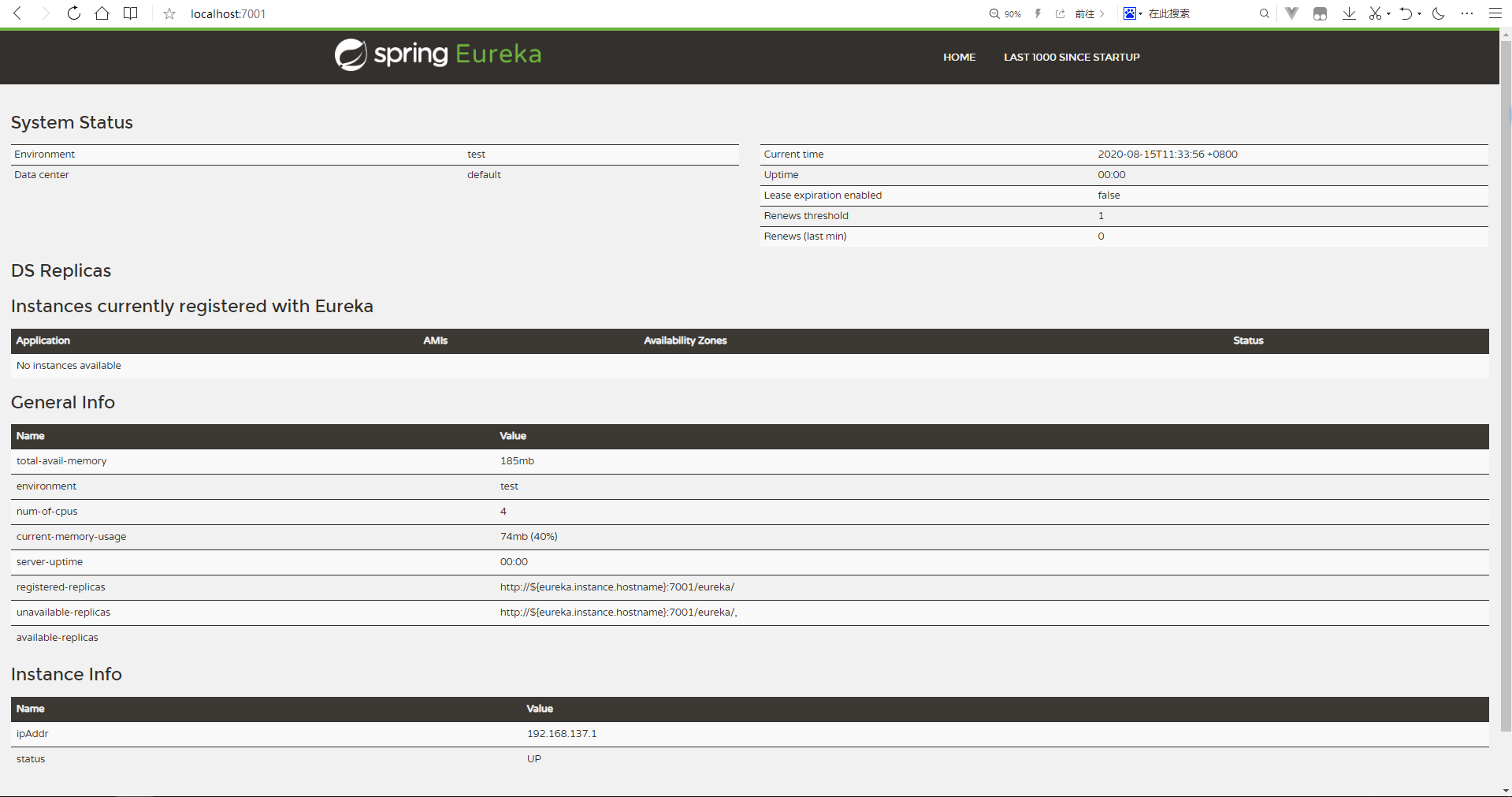The height and width of the screenshot is (797, 1512).
Task: Reload the page with the refresh icon
Action: [x=74, y=13]
